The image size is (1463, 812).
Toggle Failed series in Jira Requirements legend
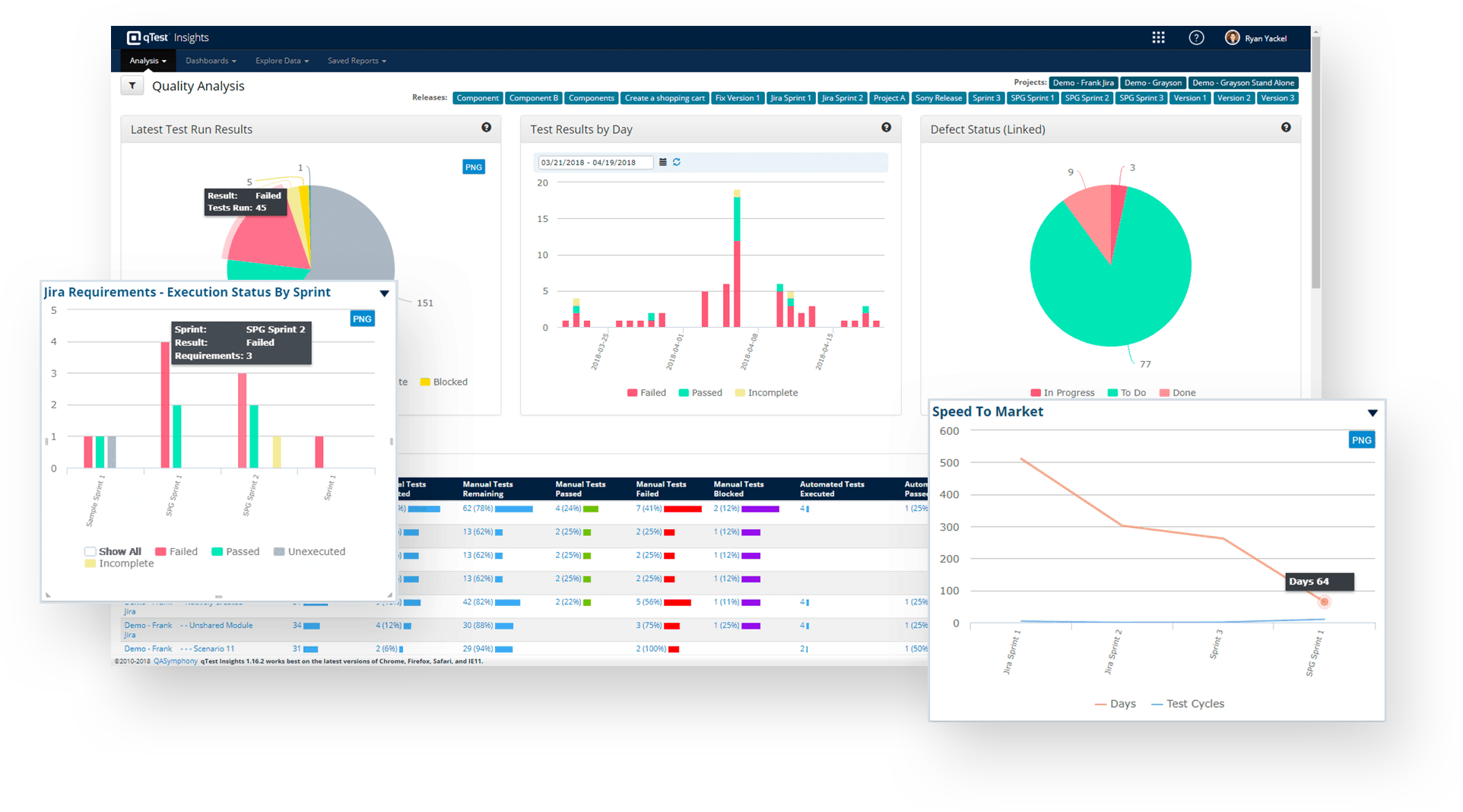click(x=176, y=551)
